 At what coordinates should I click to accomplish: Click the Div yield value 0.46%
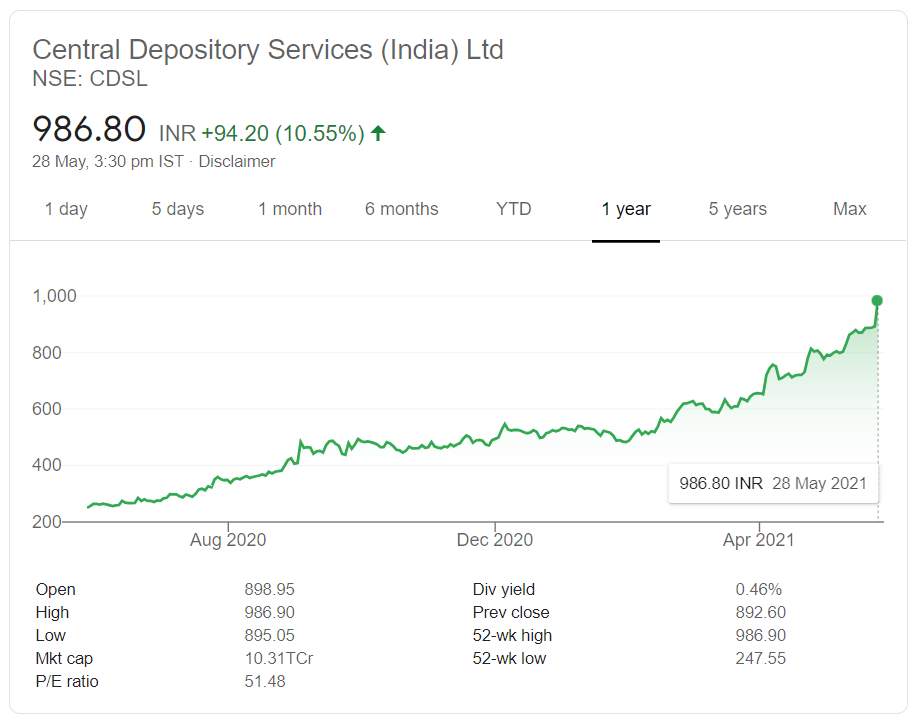(x=758, y=590)
